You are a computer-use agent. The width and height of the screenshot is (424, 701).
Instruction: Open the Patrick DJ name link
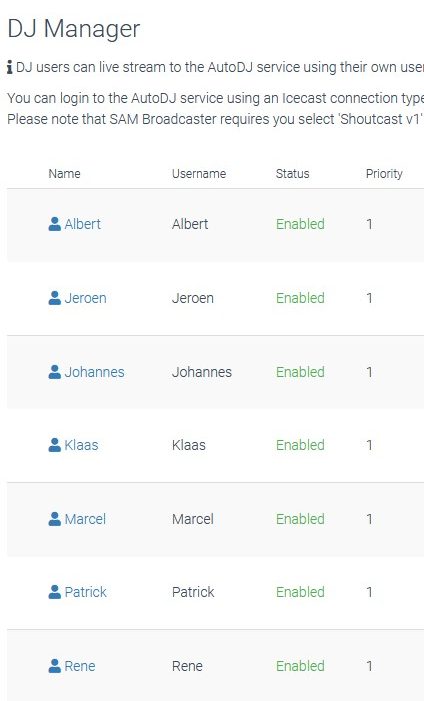tap(86, 592)
